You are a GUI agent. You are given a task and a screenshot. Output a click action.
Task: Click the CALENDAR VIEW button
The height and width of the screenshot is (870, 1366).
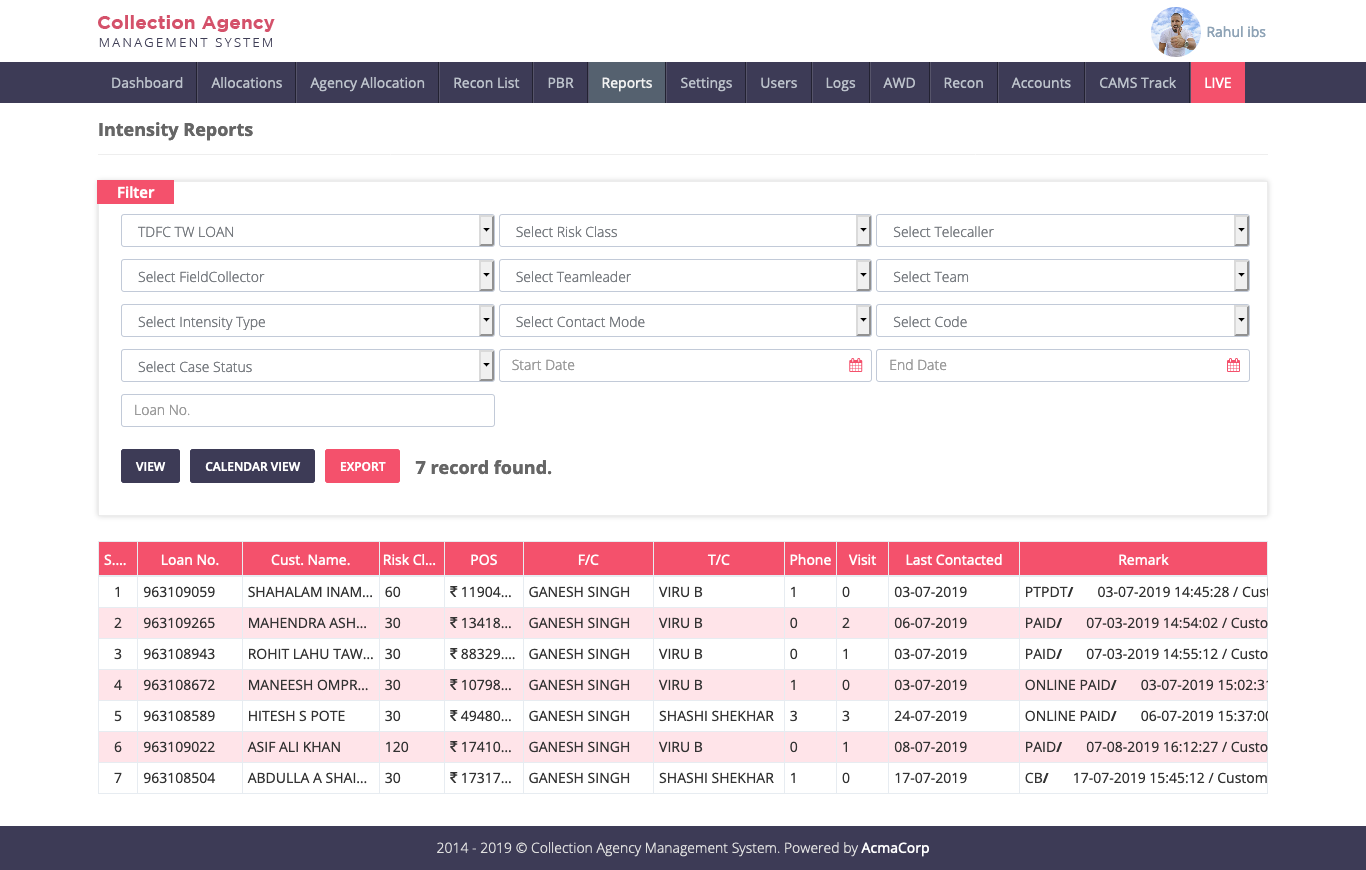(x=252, y=467)
